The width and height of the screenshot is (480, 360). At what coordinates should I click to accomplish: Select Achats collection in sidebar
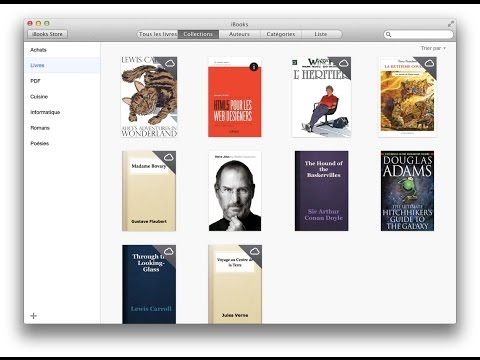pos(62,50)
